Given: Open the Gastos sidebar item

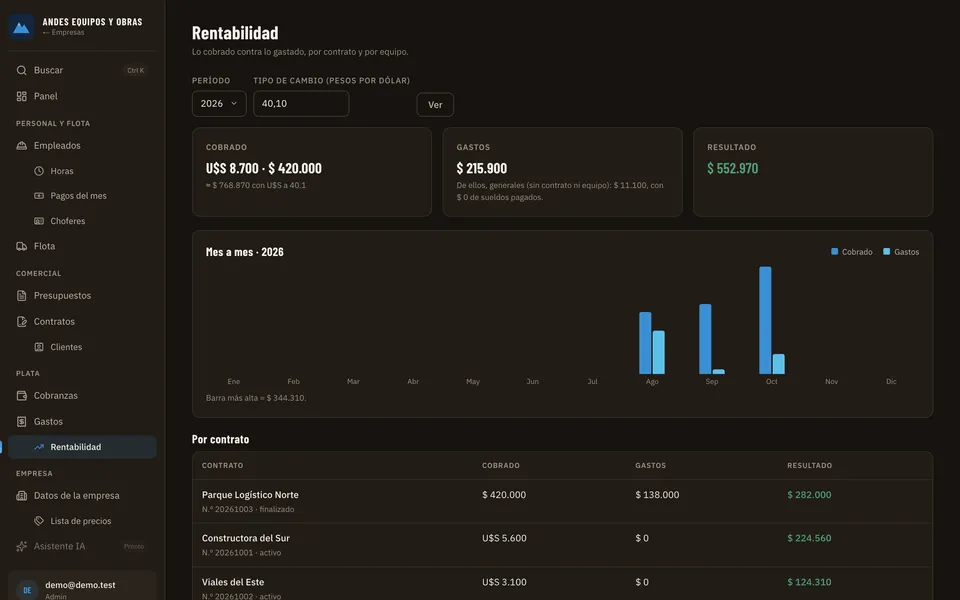Looking at the screenshot, I should click(82, 421).
